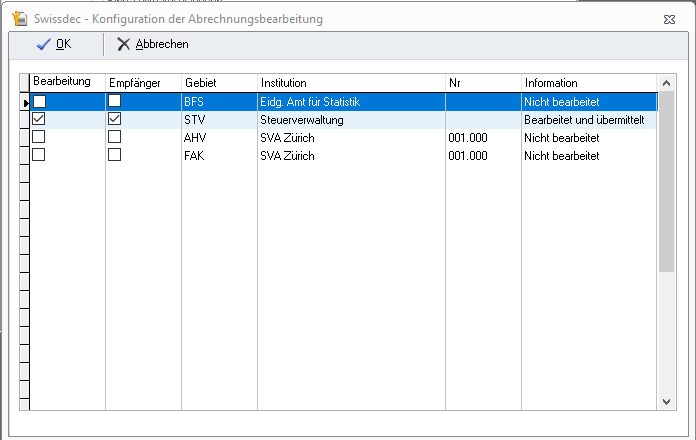Click the Swissdec title bar app icon
696x440 pixels.
18,19
